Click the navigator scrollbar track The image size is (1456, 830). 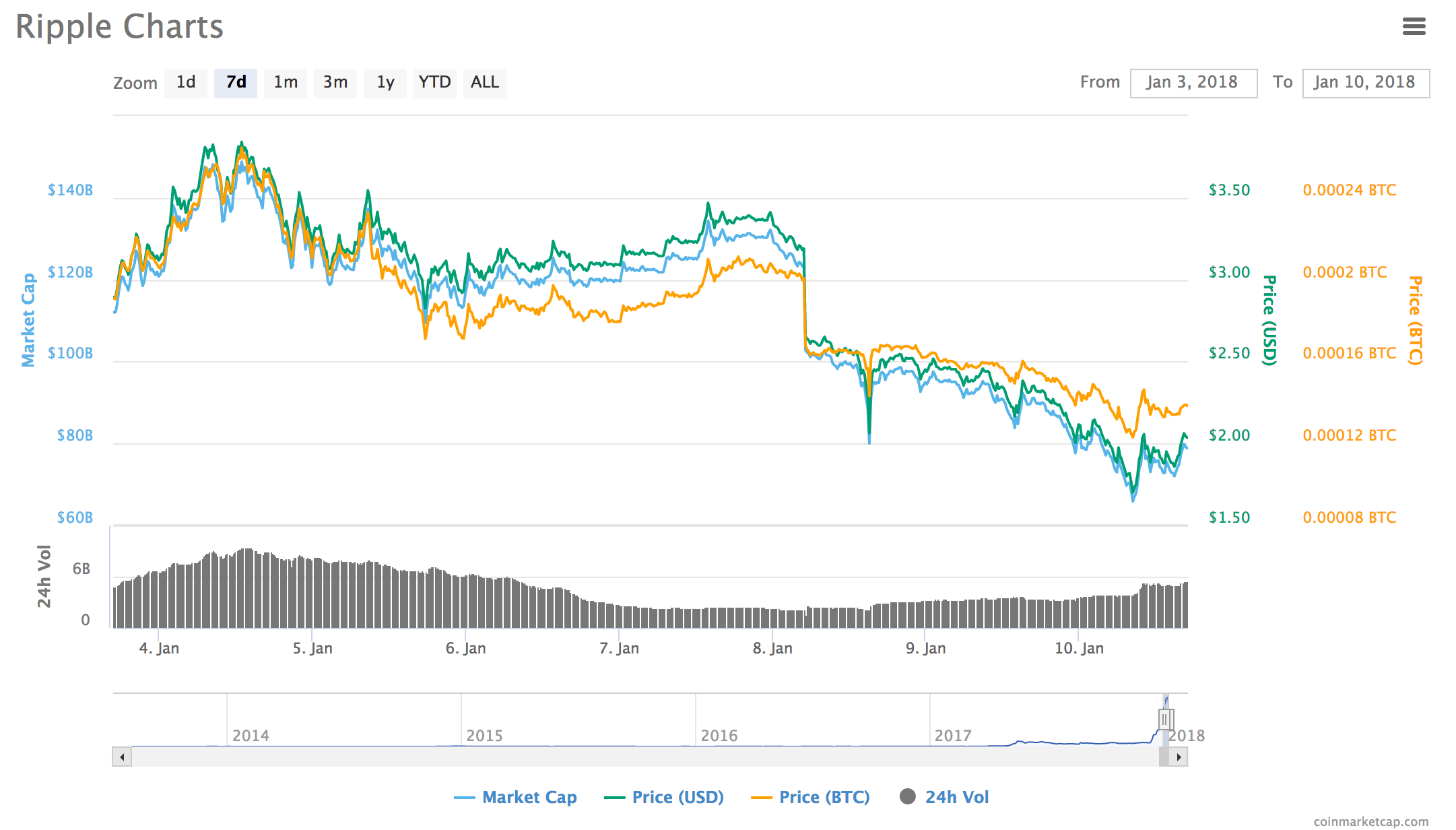pyautogui.click(x=640, y=757)
